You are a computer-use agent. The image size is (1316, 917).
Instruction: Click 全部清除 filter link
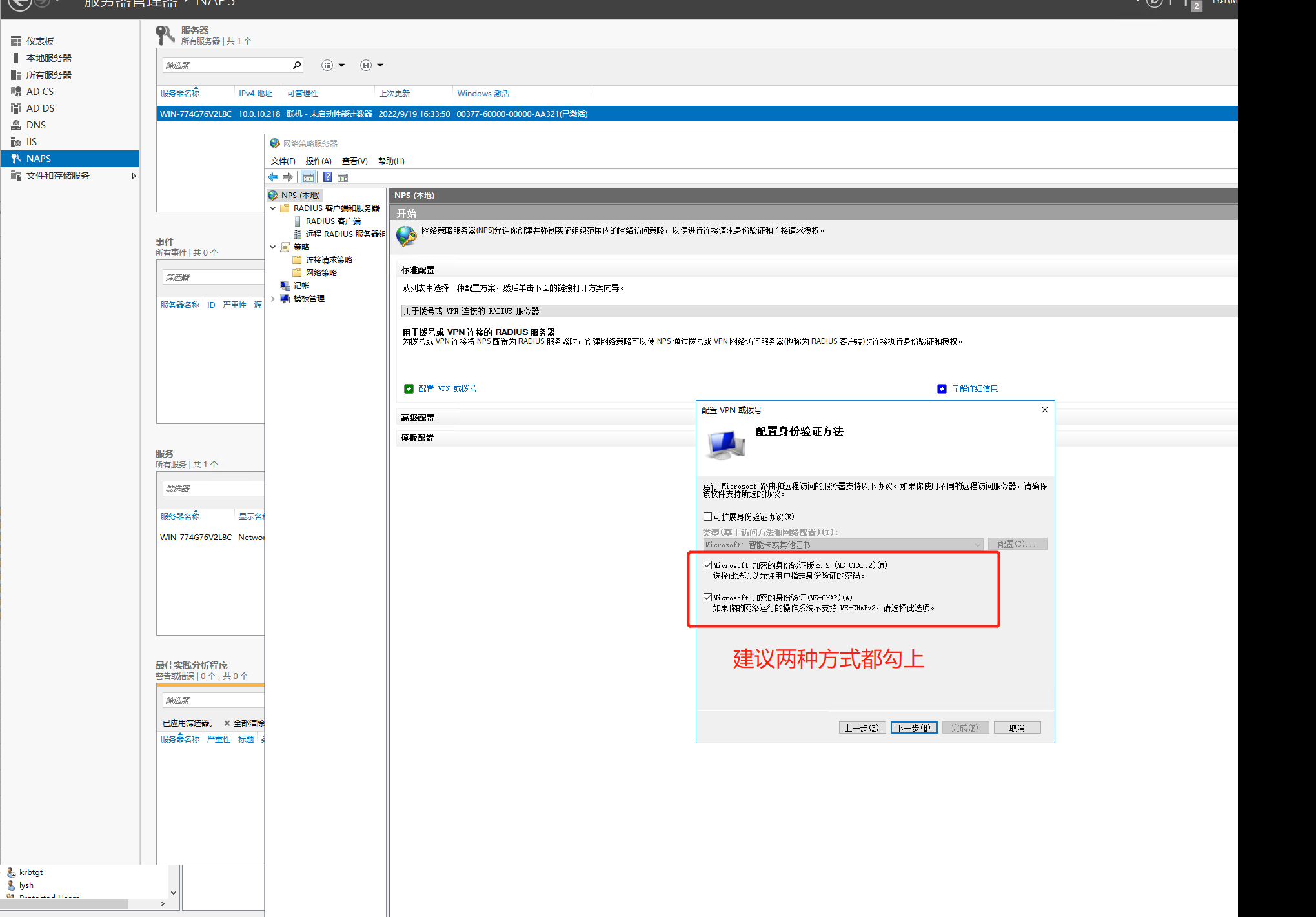[x=248, y=723]
